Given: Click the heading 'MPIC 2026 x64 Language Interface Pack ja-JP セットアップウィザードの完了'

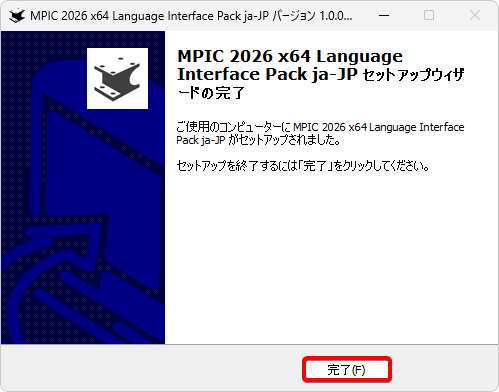Looking at the screenshot, I should point(320,74).
